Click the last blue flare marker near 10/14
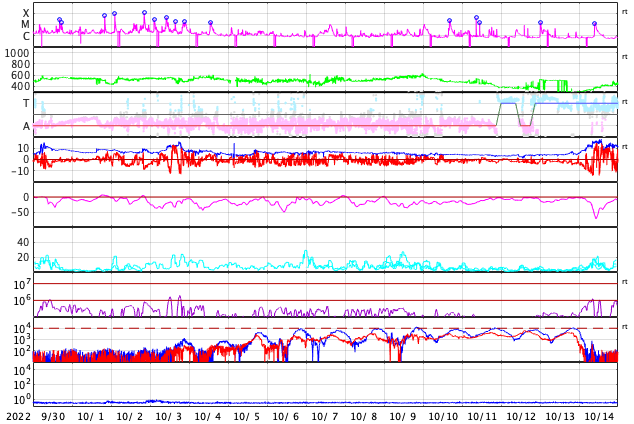The image size is (634, 424). tap(594, 23)
